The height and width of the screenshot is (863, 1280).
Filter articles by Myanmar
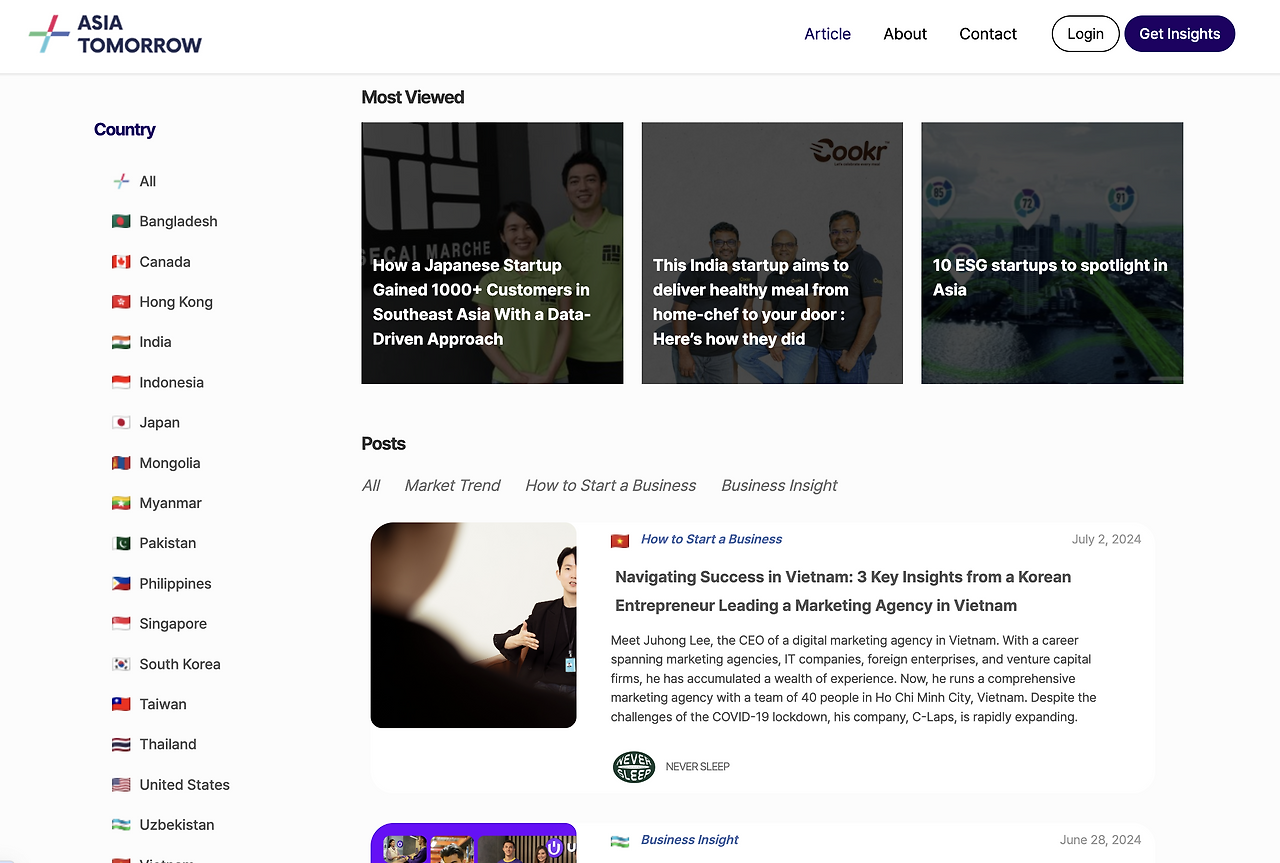pos(171,503)
